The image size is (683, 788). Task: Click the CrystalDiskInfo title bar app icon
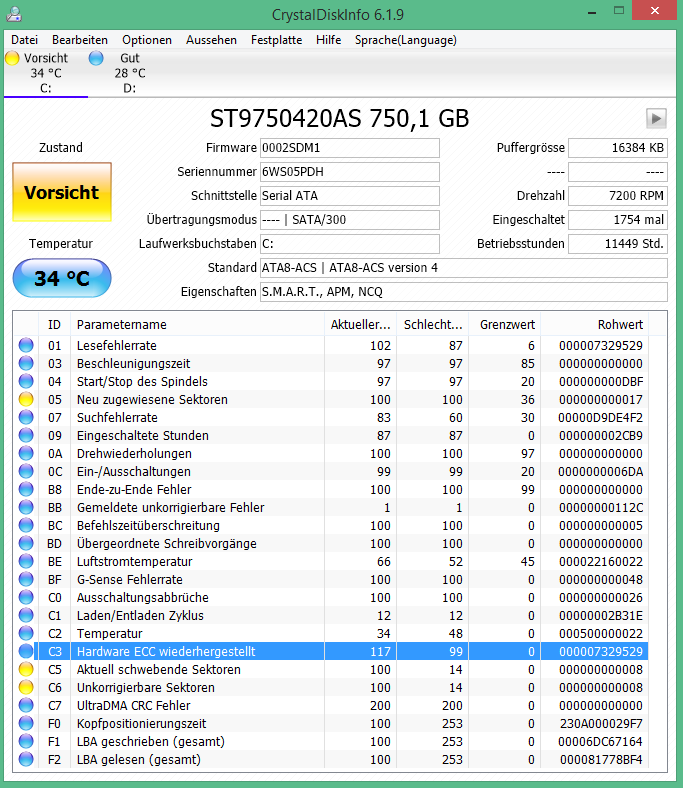(x=14, y=14)
